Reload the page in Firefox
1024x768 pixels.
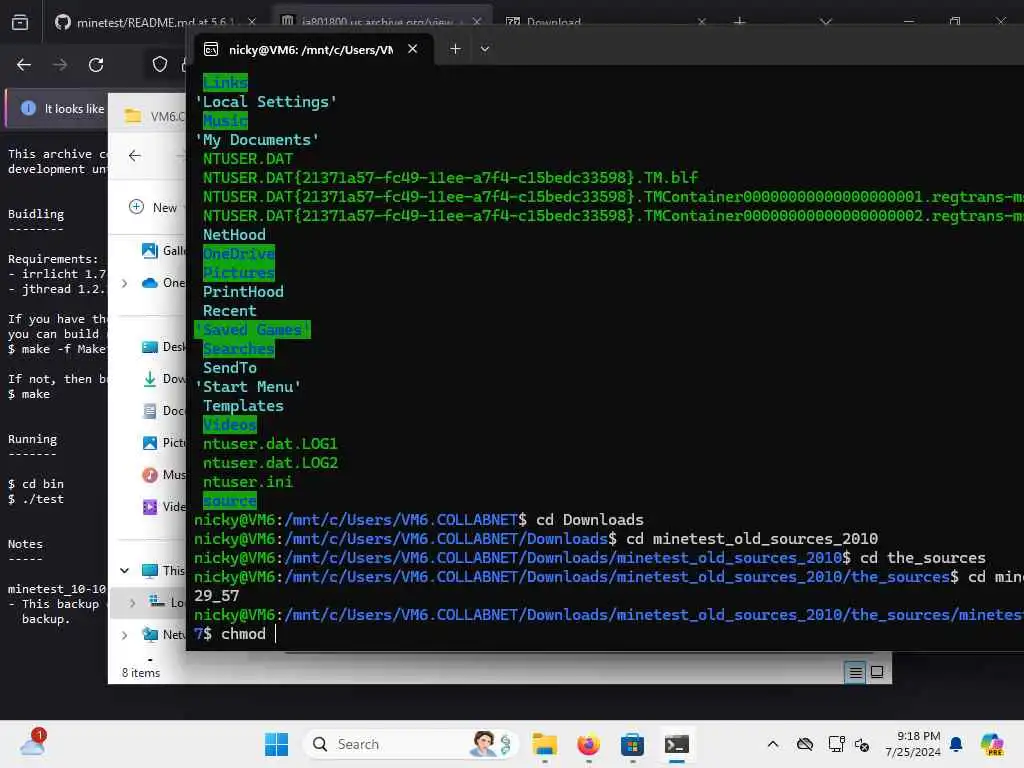pyautogui.click(x=96, y=65)
